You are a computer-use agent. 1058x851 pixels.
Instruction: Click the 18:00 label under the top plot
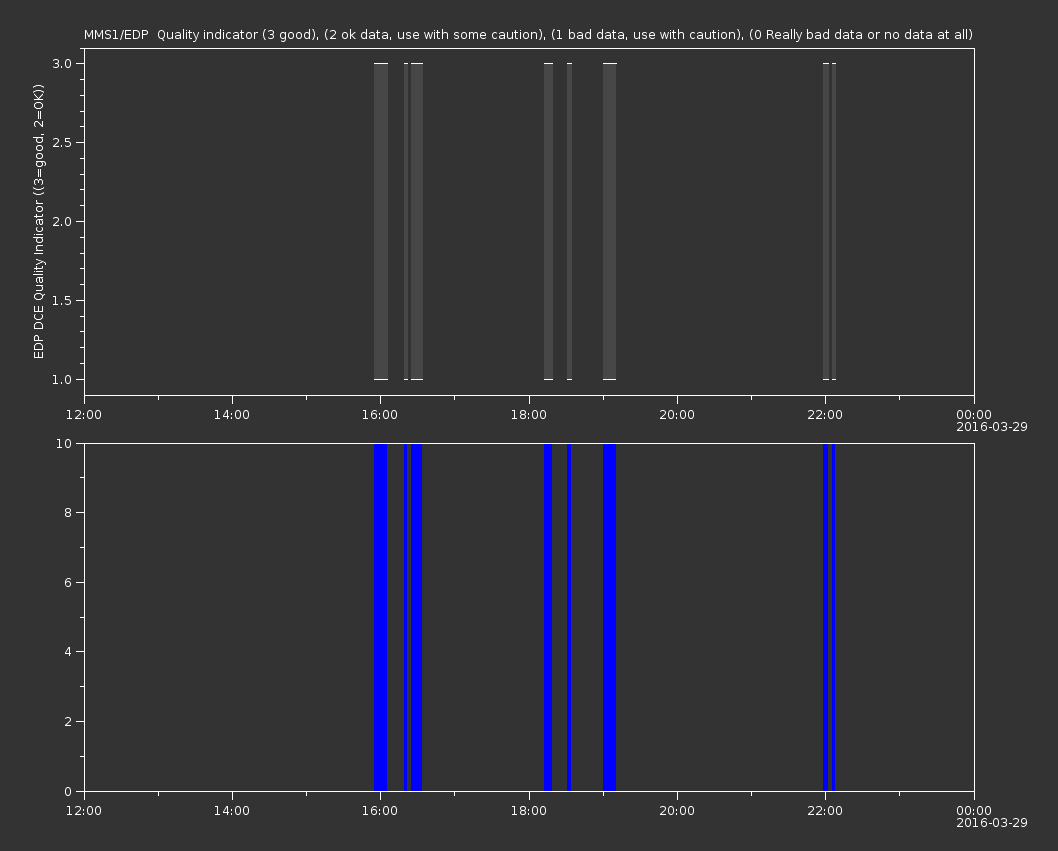tap(528, 414)
